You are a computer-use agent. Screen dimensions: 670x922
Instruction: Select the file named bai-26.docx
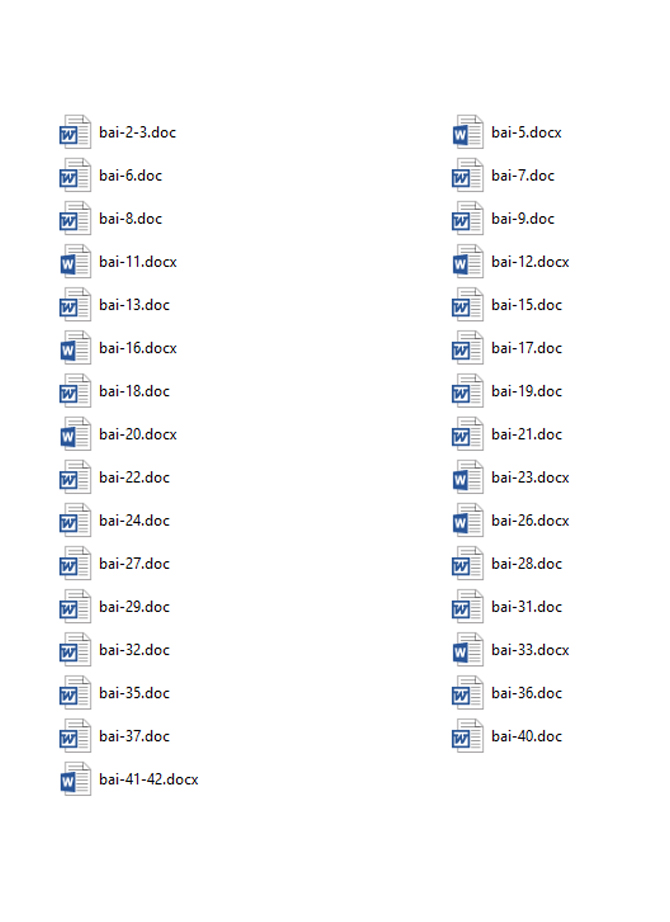(530, 520)
